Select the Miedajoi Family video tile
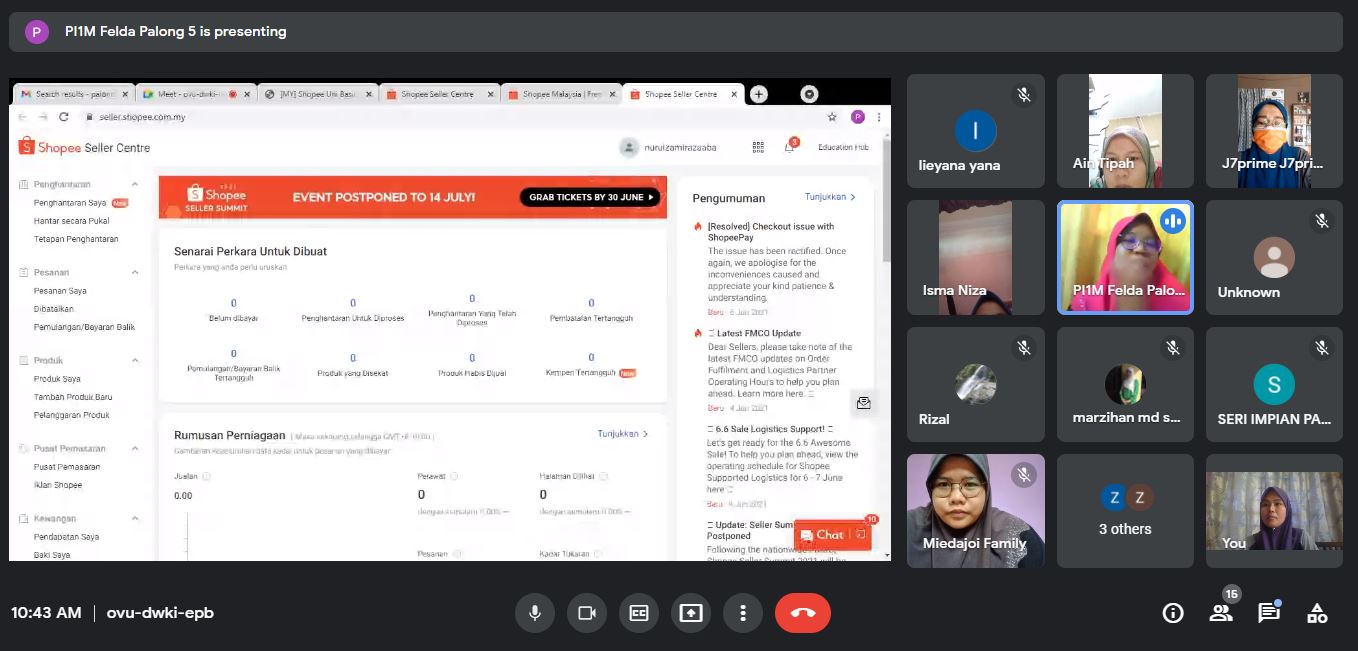This screenshot has width=1358, height=651. coord(975,511)
